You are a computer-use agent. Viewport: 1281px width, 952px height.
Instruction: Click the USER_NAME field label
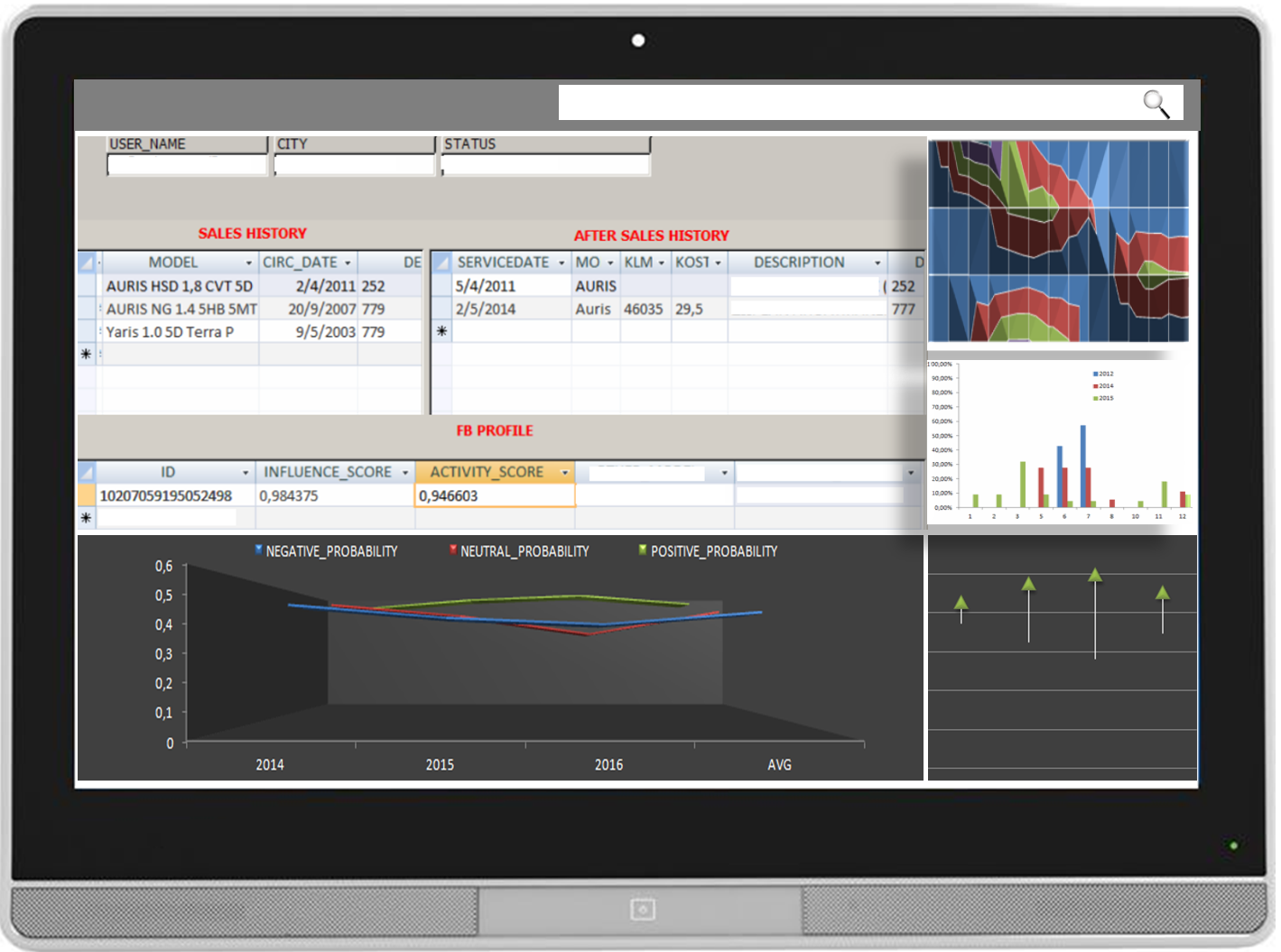tap(147, 144)
